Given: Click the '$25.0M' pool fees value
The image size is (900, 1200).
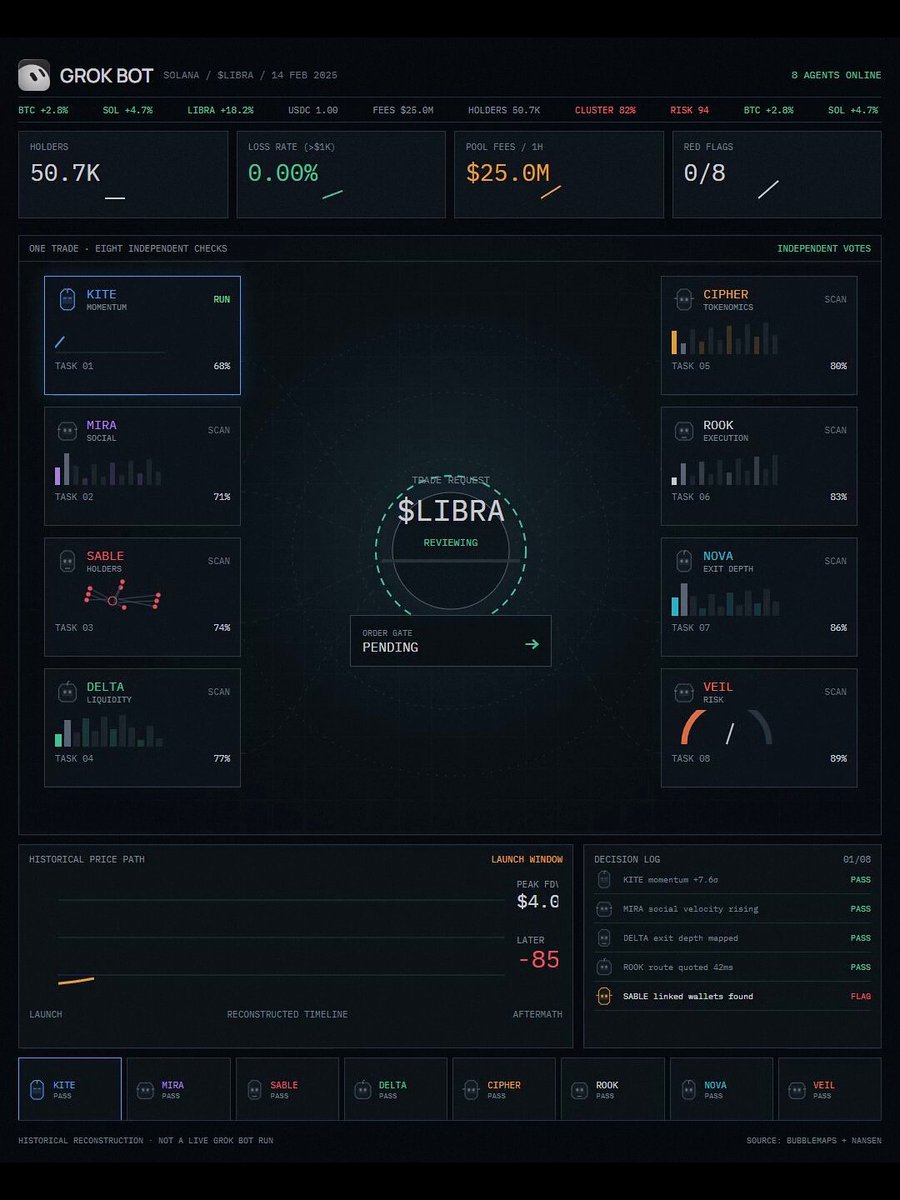Looking at the screenshot, I should (508, 173).
